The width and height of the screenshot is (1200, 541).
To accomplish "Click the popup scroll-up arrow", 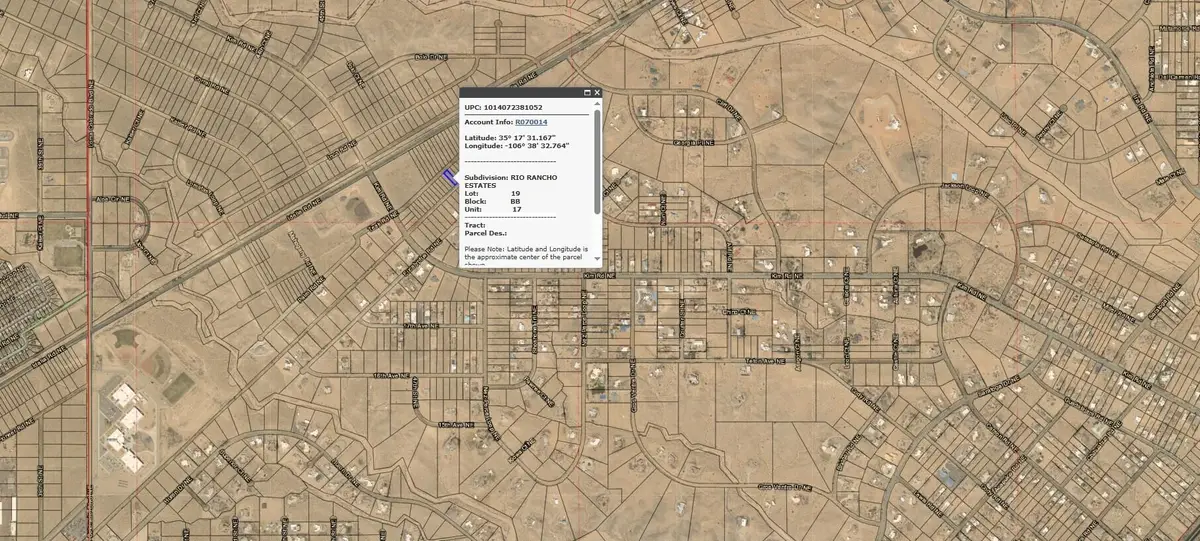I will (x=597, y=104).
